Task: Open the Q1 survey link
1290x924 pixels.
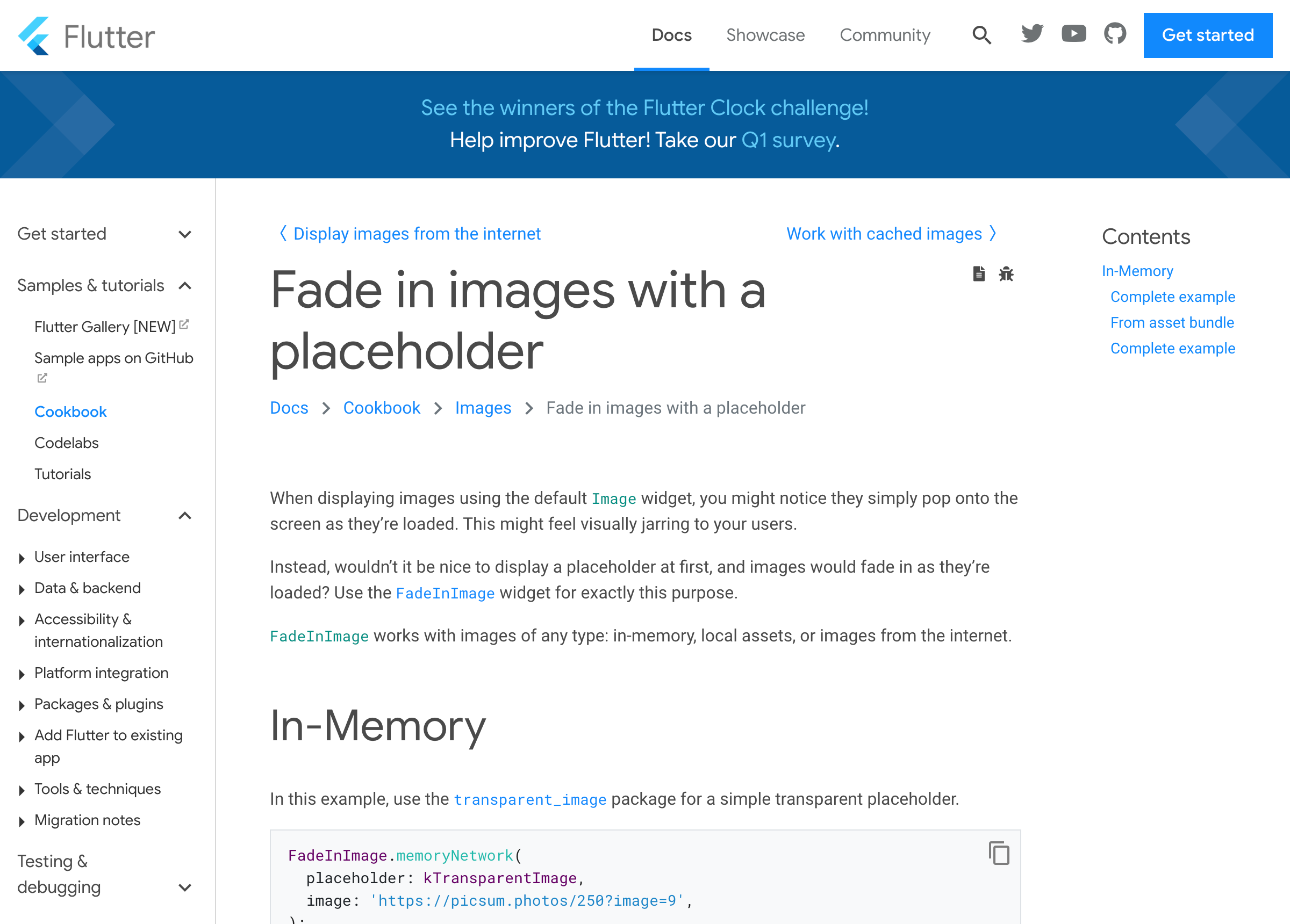Action: coord(789,140)
